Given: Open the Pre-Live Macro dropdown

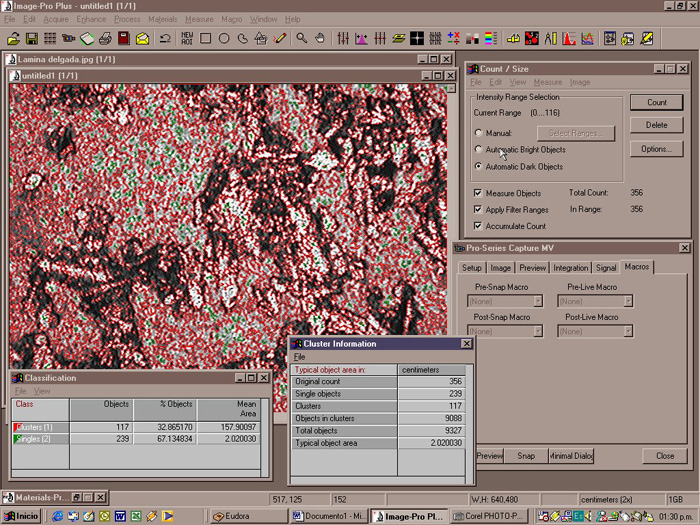Looking at the screenshot, I should pyautogui.click(x=628, y=301).
